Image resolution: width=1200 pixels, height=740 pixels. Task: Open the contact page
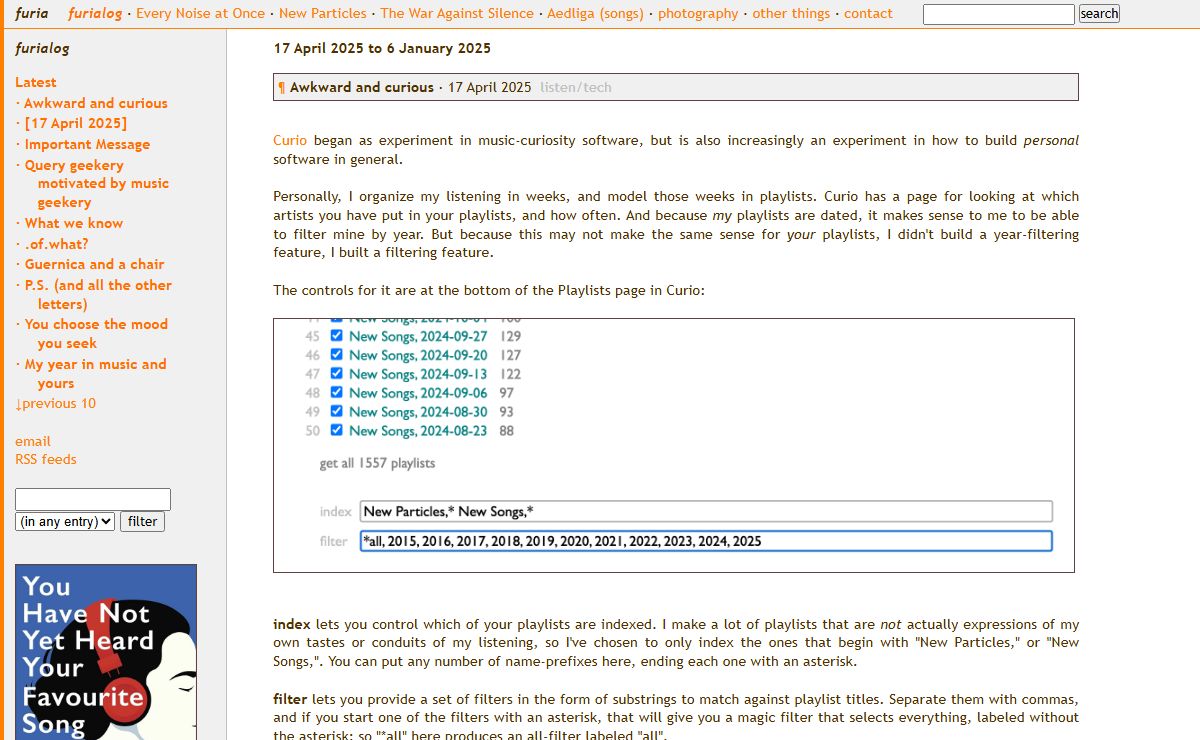[868, 14]
